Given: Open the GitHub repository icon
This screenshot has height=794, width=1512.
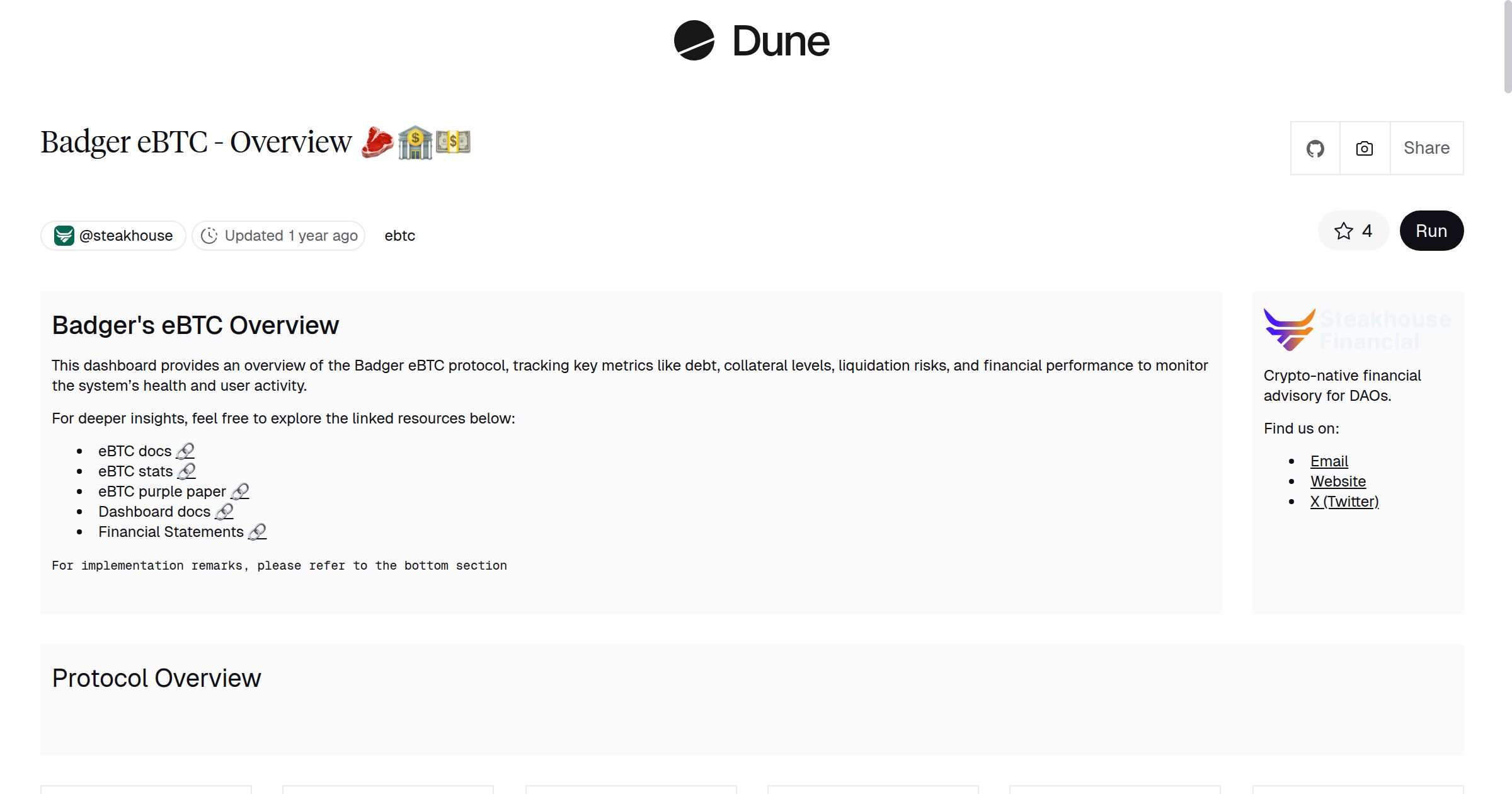Looking at the screenshot, I should [1315, 149].
